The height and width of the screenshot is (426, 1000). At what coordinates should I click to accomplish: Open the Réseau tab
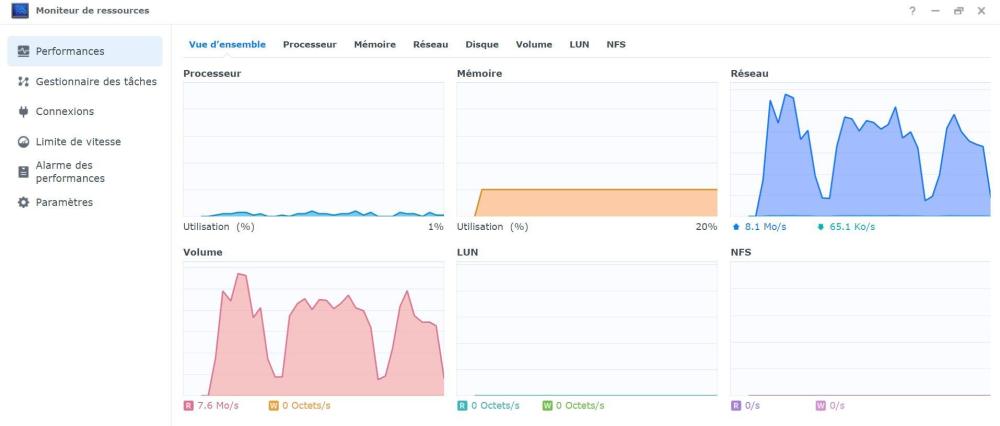430,45
